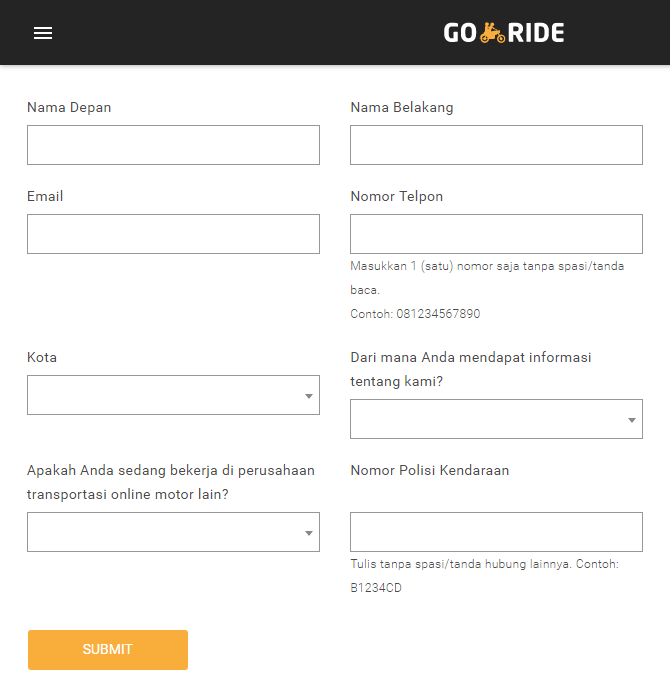Focus the Nama Depan input field
The height and width of the screenshot is (681, 670).
coord(173,145)
